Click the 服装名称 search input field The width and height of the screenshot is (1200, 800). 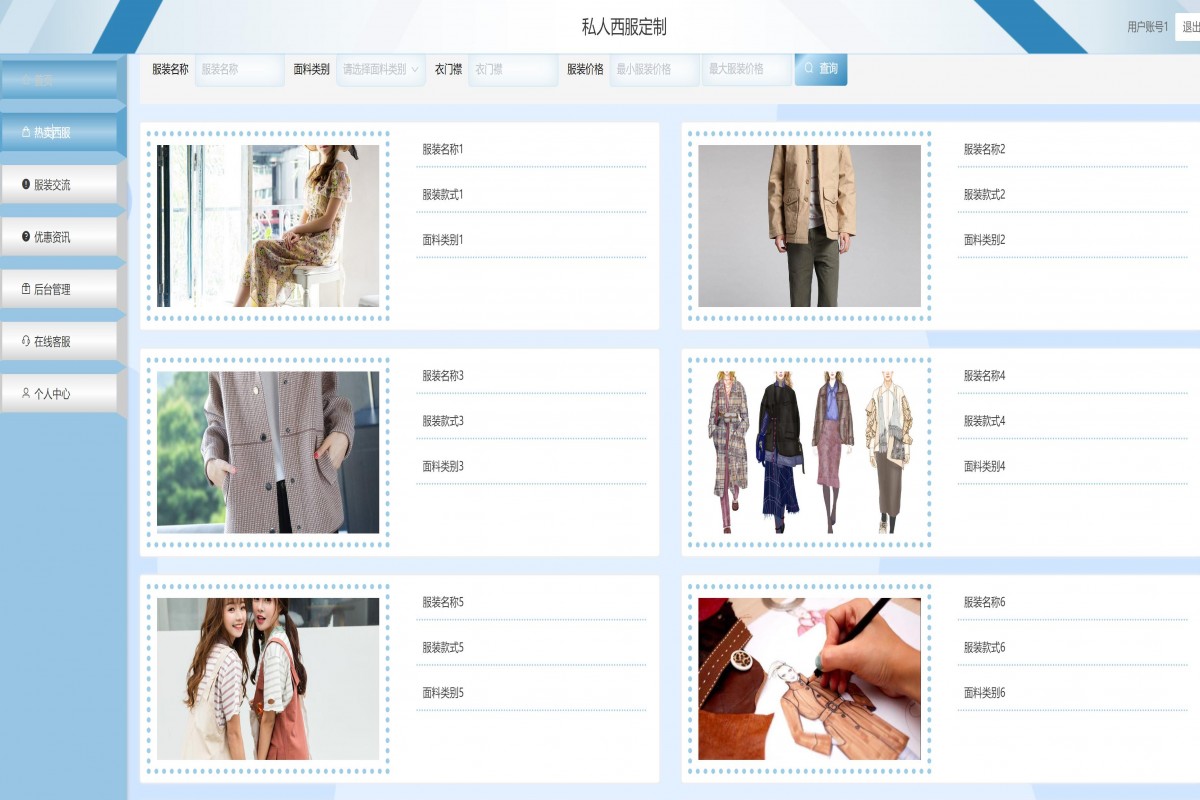click(239, 69)
